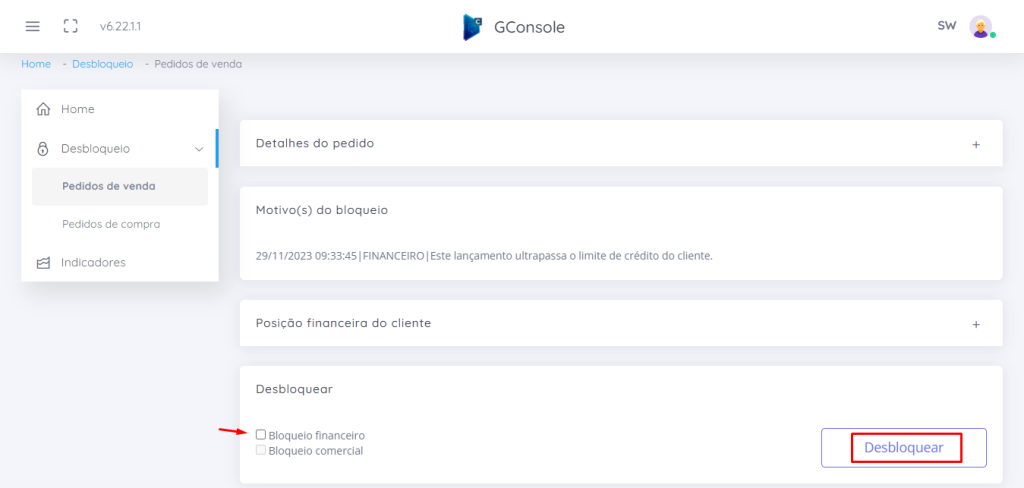Click the GConsole logo icon
Screen dimensions: 1024x488
(472, 27)
